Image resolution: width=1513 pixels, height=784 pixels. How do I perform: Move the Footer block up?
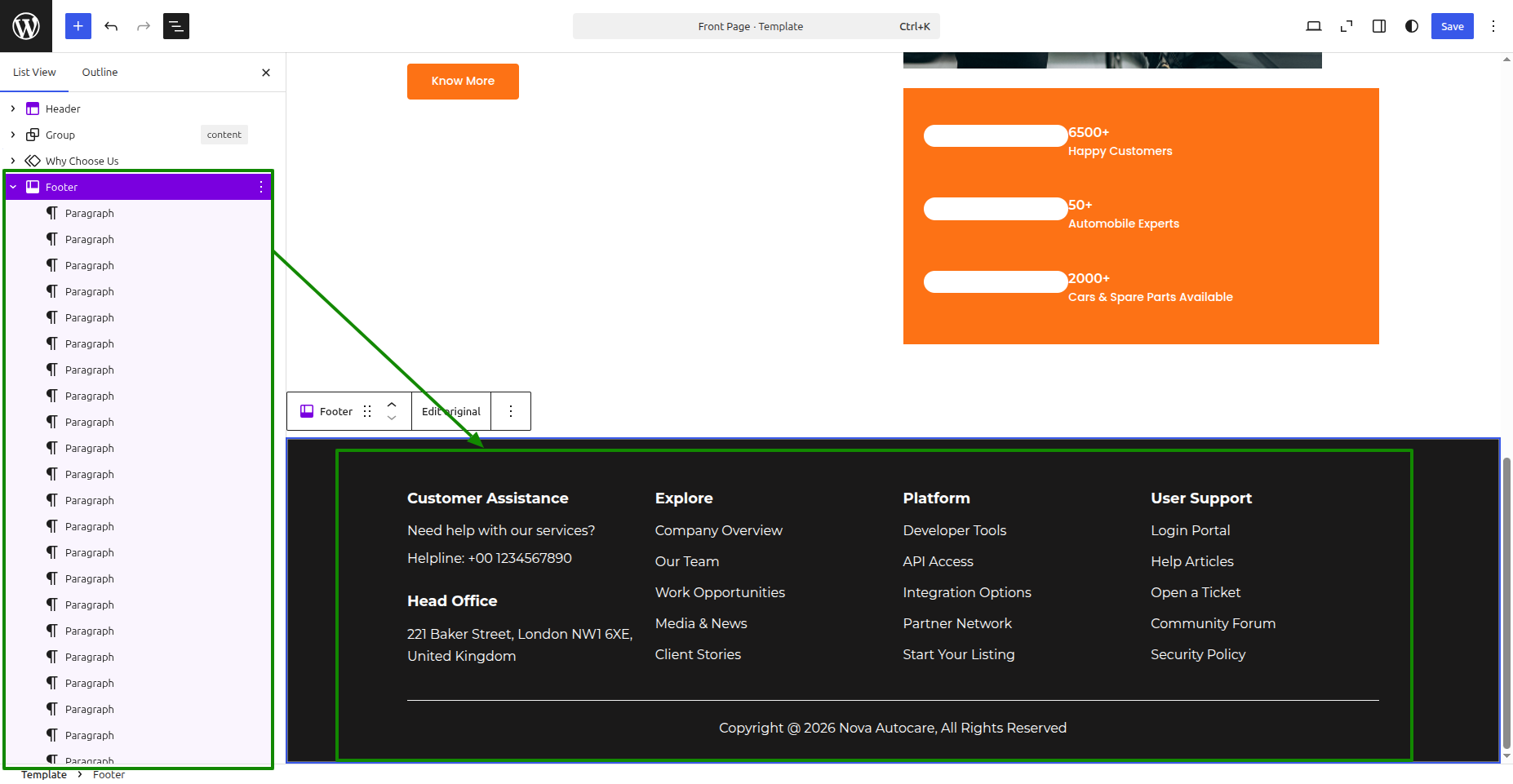pyautogui.click(x=392, y=404)
